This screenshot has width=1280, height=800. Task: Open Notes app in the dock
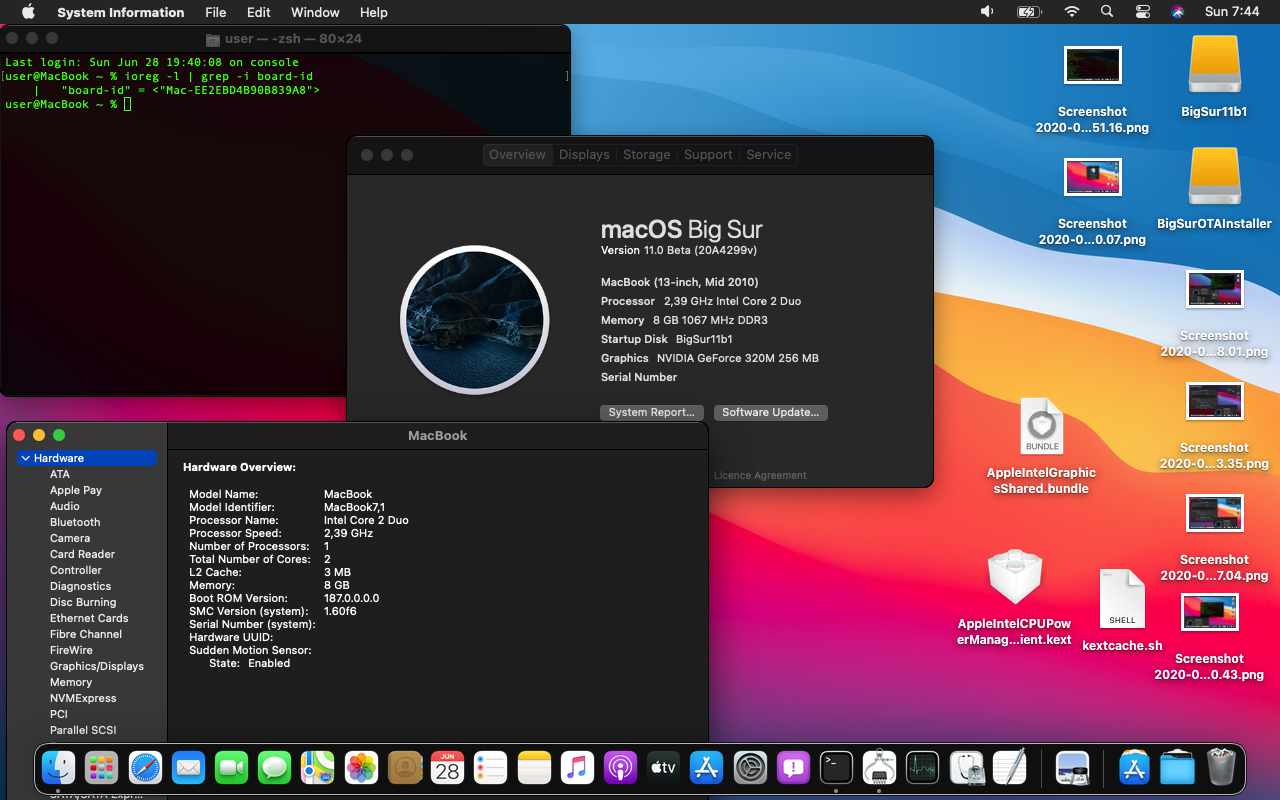[535, 768]
